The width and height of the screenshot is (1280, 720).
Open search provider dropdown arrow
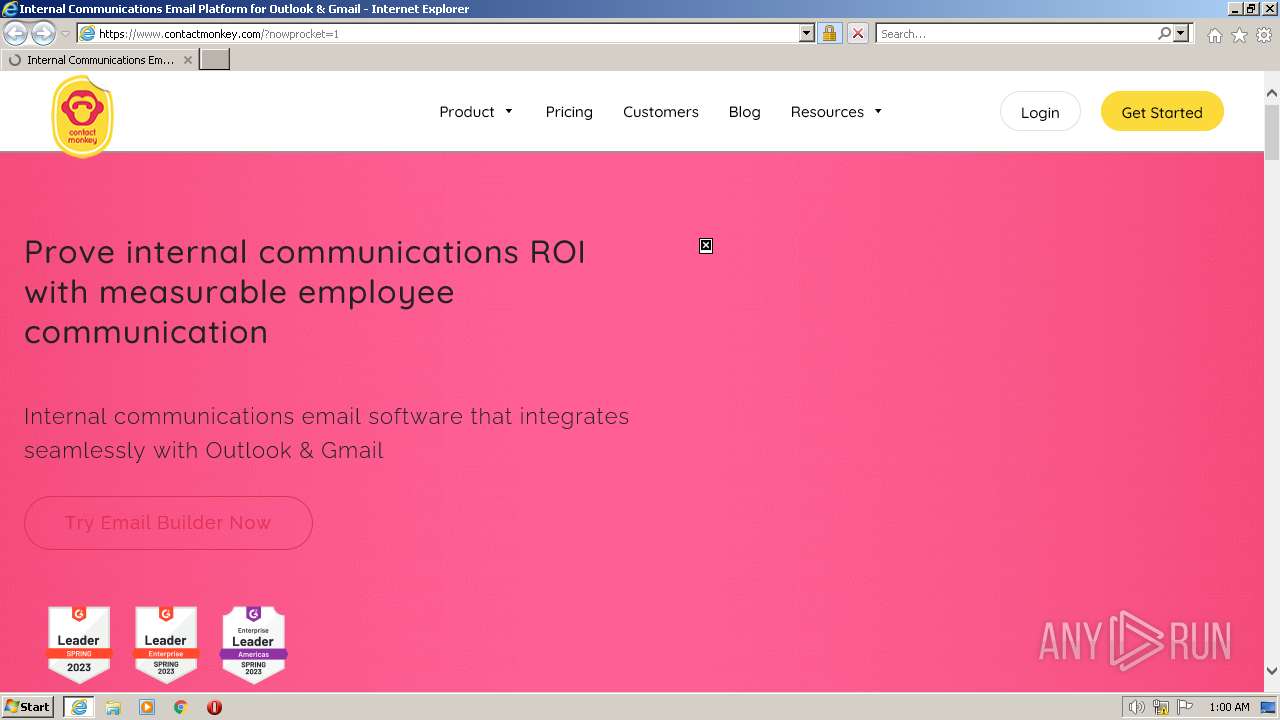1181,33
